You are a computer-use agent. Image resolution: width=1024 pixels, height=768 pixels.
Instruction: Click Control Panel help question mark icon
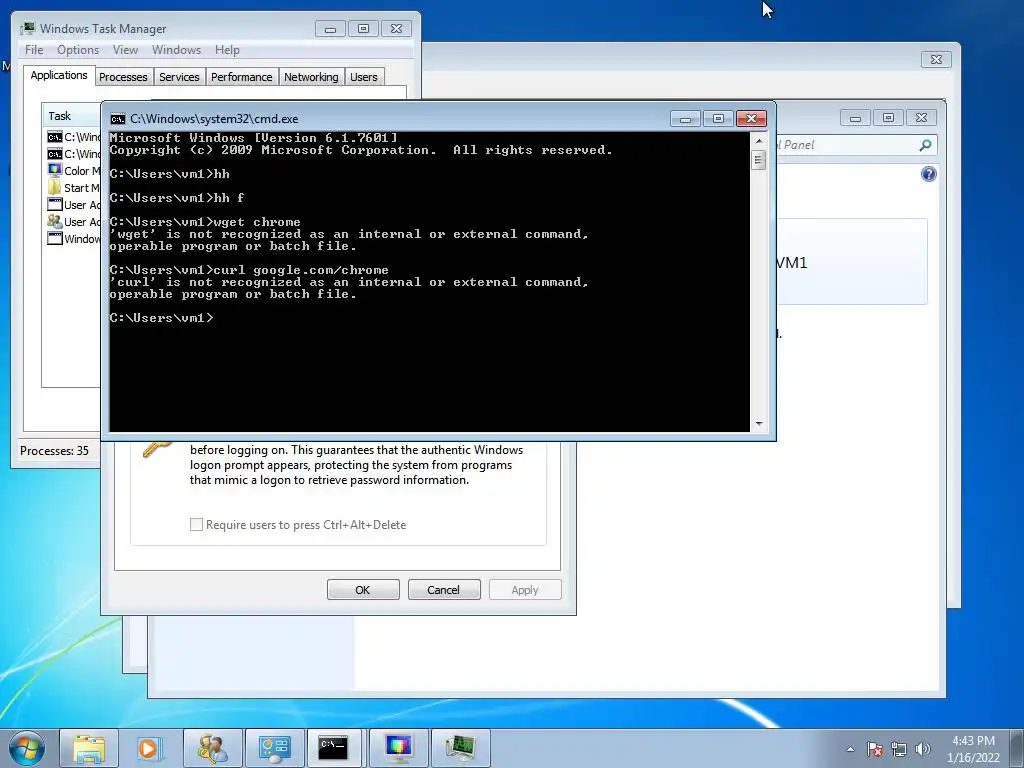click(929, 174)
